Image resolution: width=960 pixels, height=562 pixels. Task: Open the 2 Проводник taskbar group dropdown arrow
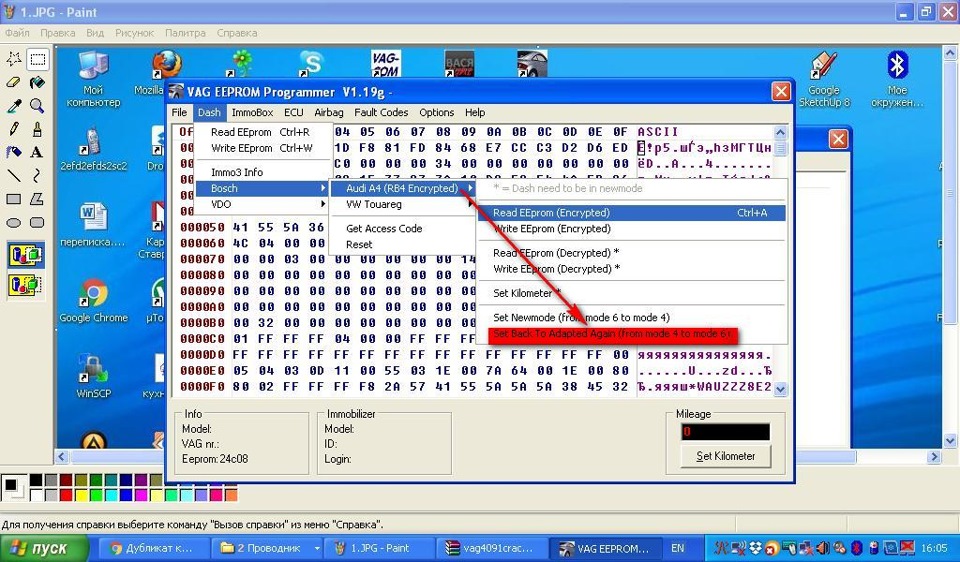coord(317,548)
